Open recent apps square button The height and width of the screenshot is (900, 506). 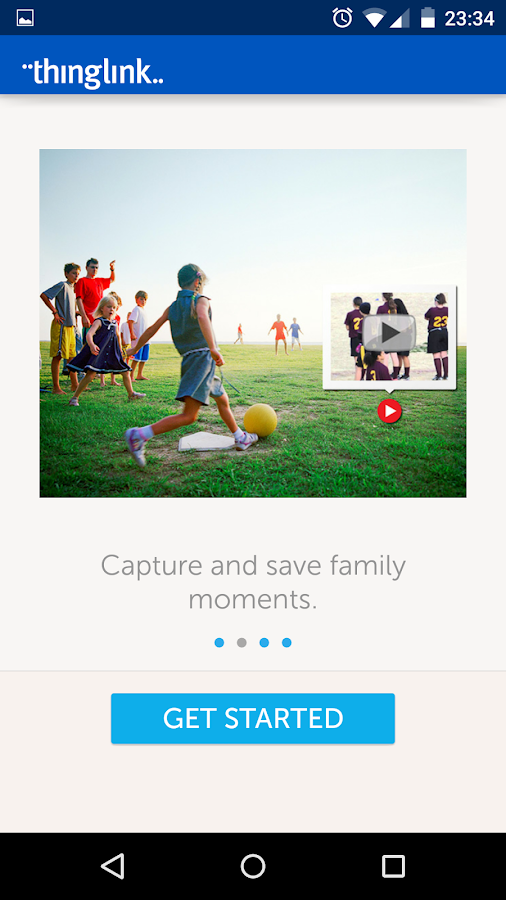(394, 866)
